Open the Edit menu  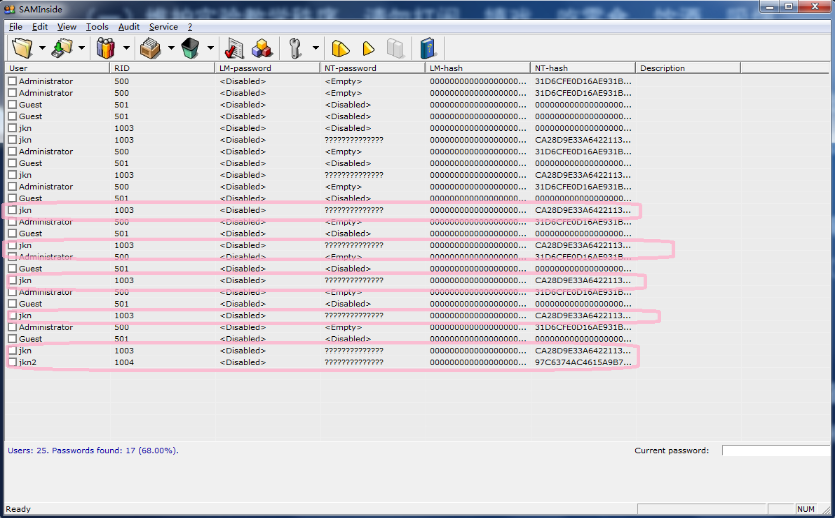[x=40, y=27]
